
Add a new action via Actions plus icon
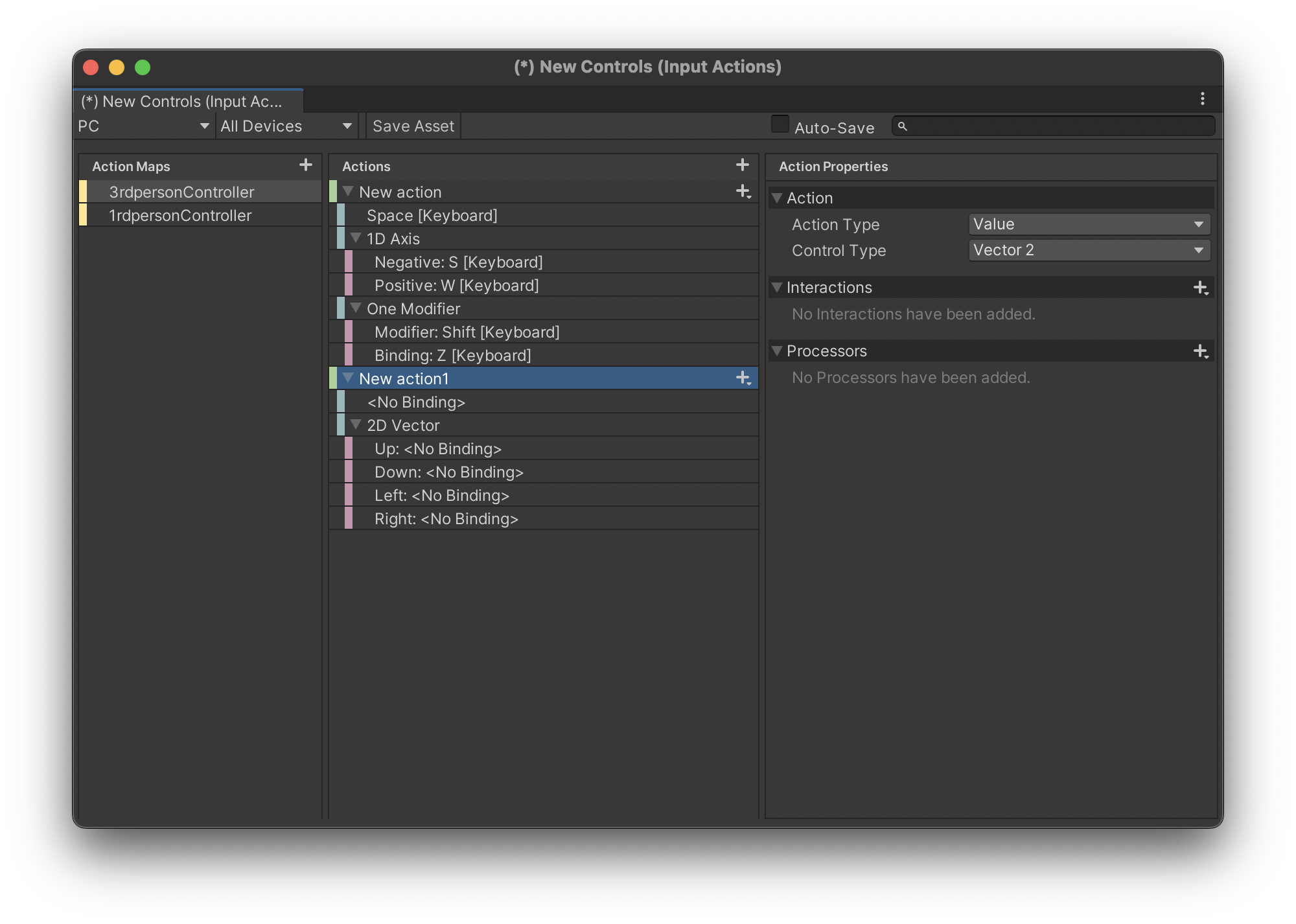pos(742,165)
